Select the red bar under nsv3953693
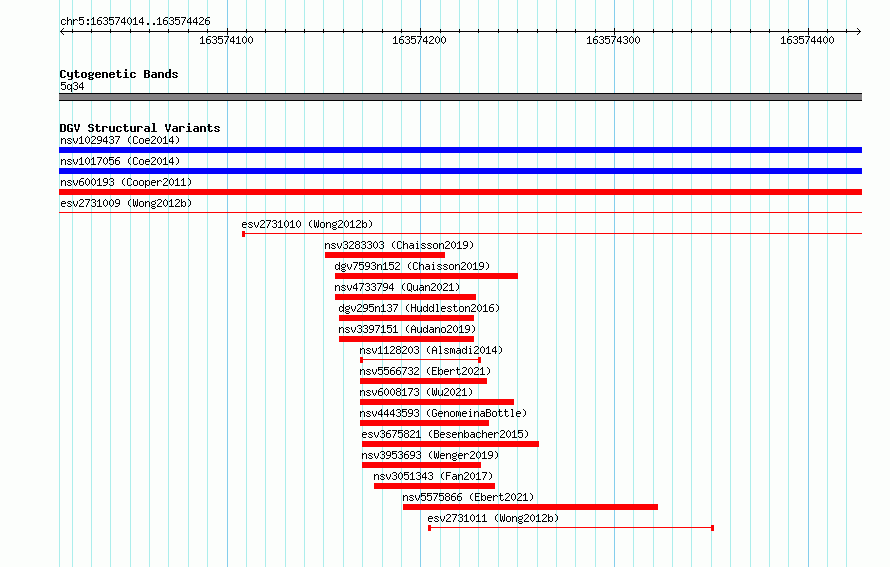 point(422,465)
